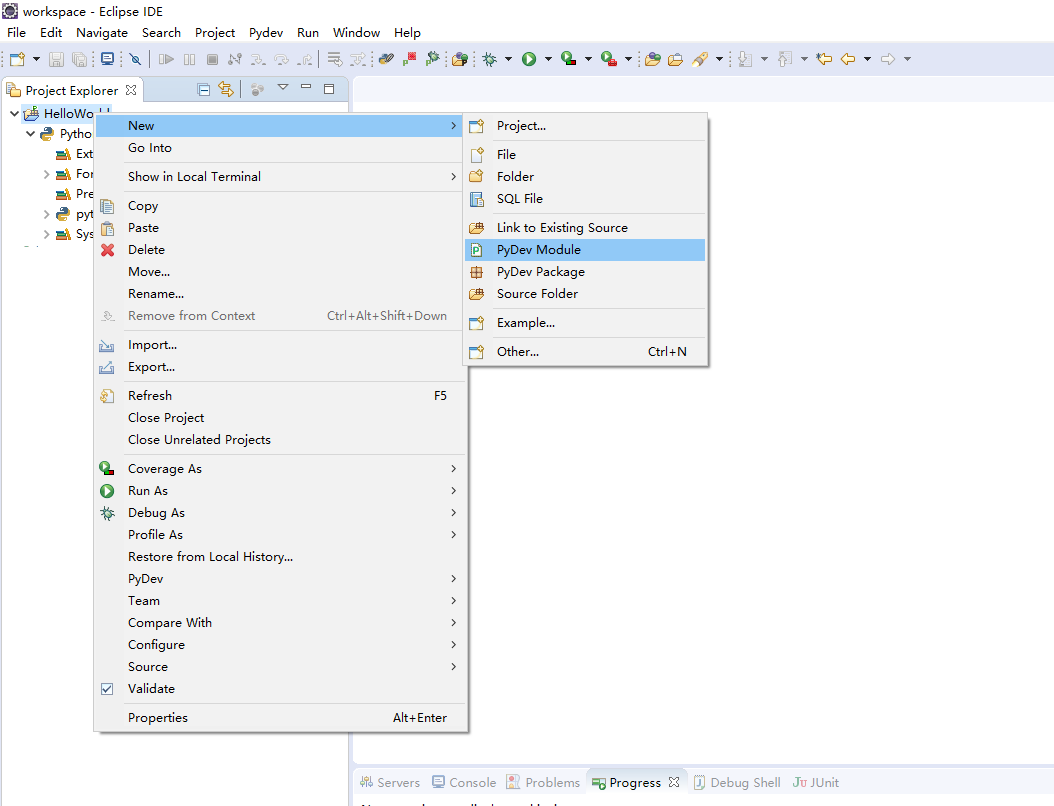The image size is (1054, 806).
Task: Click the Suspend debug icon
Action: tap(190, 59)
